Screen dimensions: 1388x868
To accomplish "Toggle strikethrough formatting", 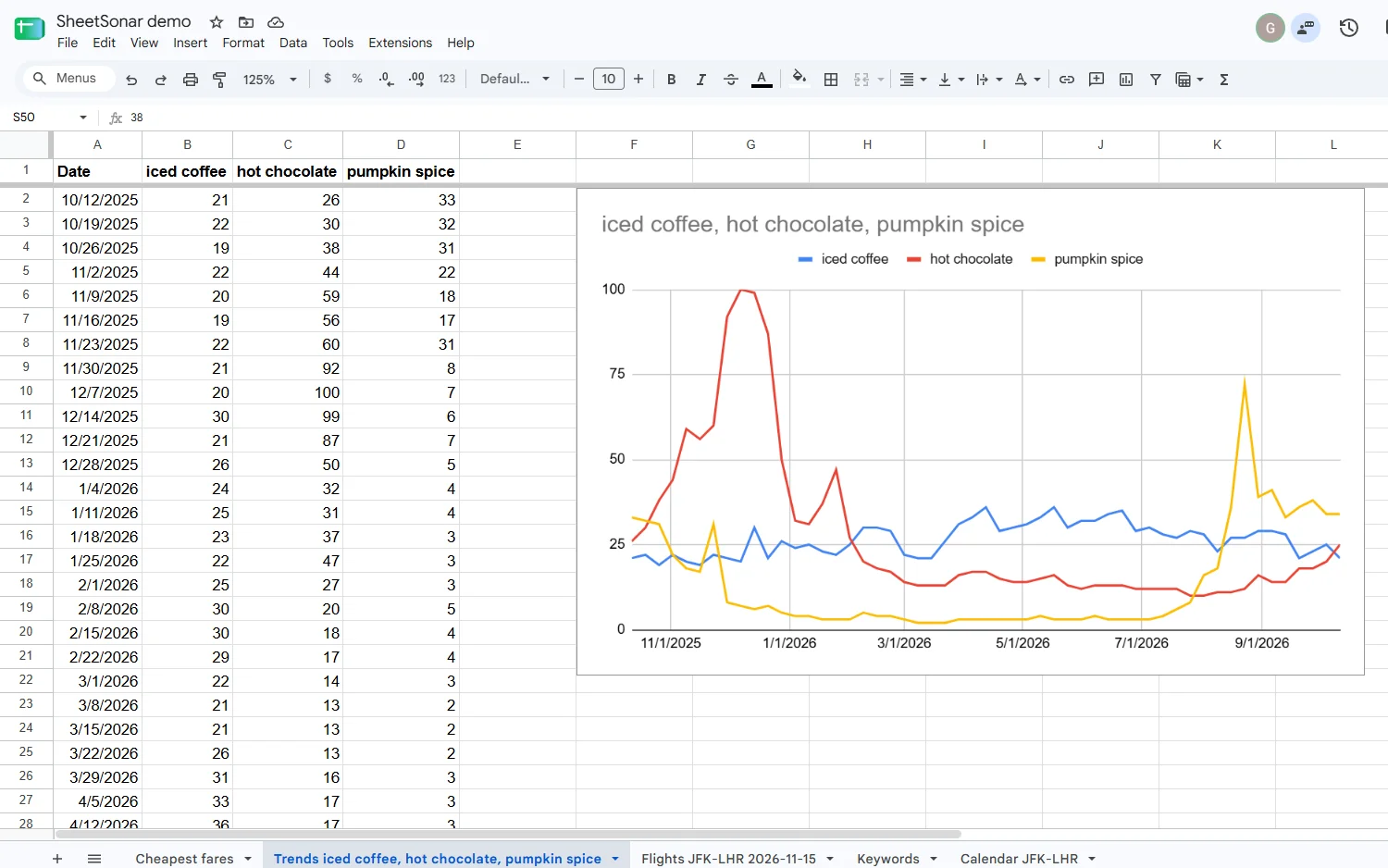I will (x=731, y=80).
